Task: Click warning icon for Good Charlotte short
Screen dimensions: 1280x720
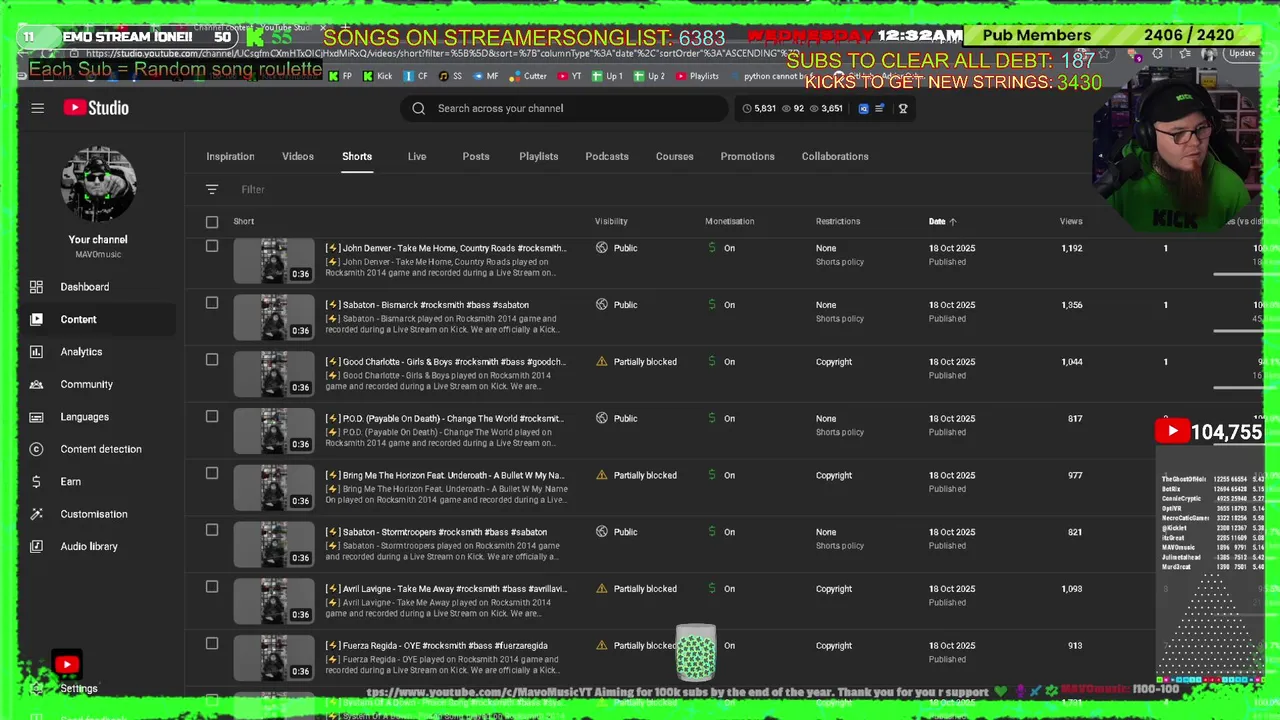Action: pyautogui.click(x=601, y=362)
